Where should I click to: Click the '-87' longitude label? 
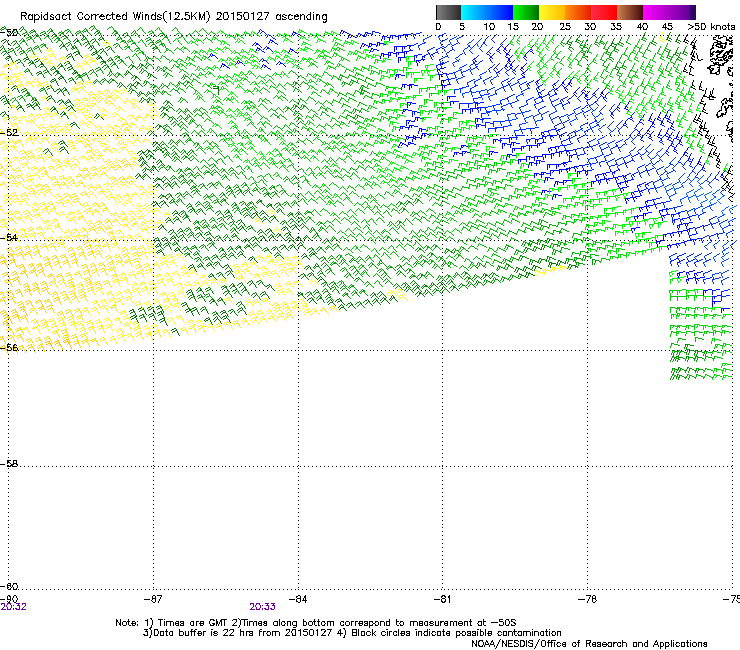tap(153, 599)
